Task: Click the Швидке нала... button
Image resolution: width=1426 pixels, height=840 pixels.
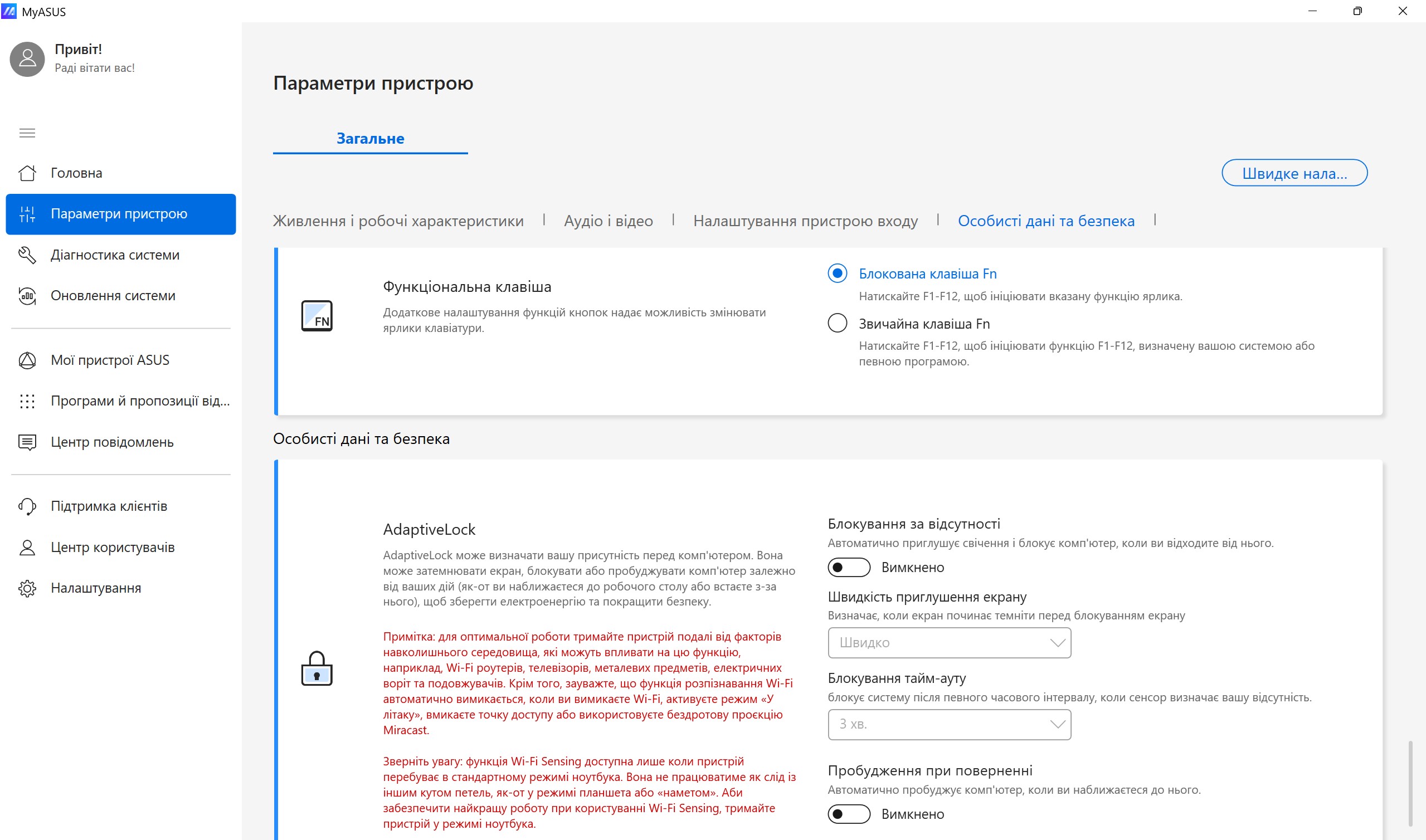Action: tap(1294, 173)
